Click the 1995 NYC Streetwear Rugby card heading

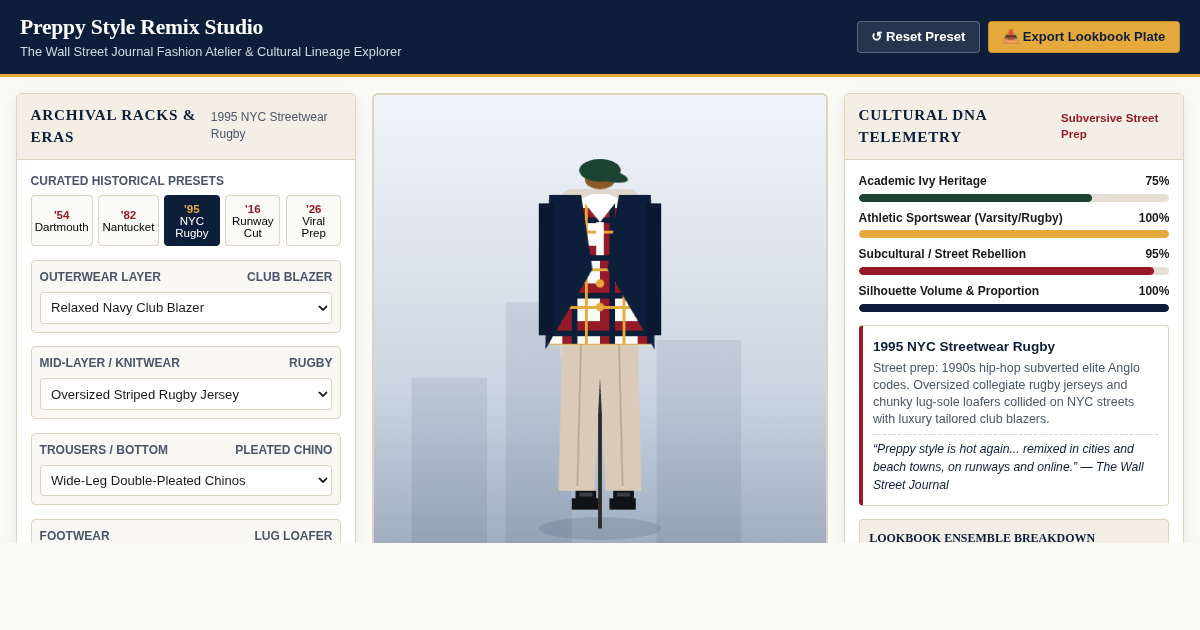click(x=964, y=346)
